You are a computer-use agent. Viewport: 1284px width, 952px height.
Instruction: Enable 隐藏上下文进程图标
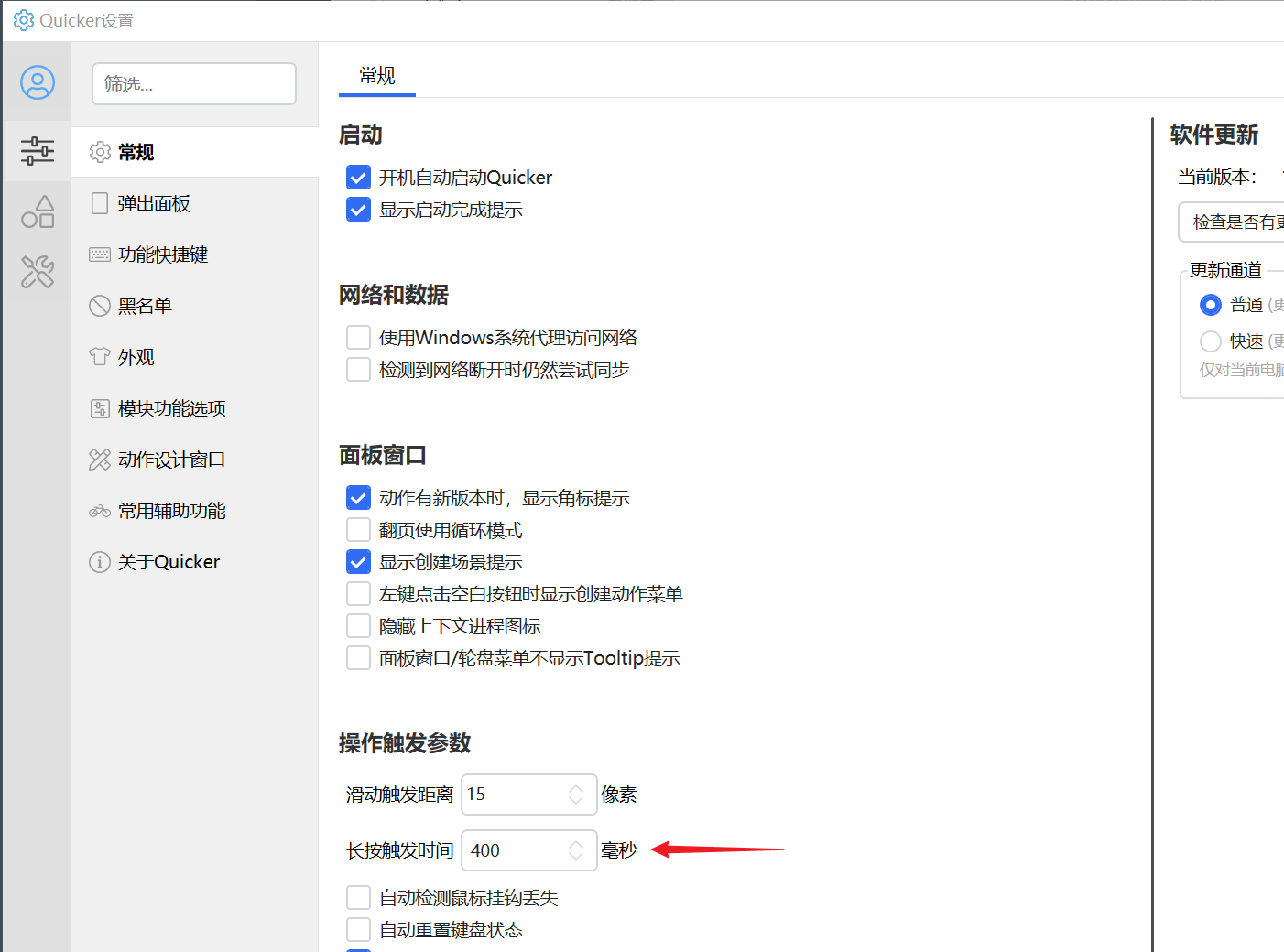pos(359,626)
